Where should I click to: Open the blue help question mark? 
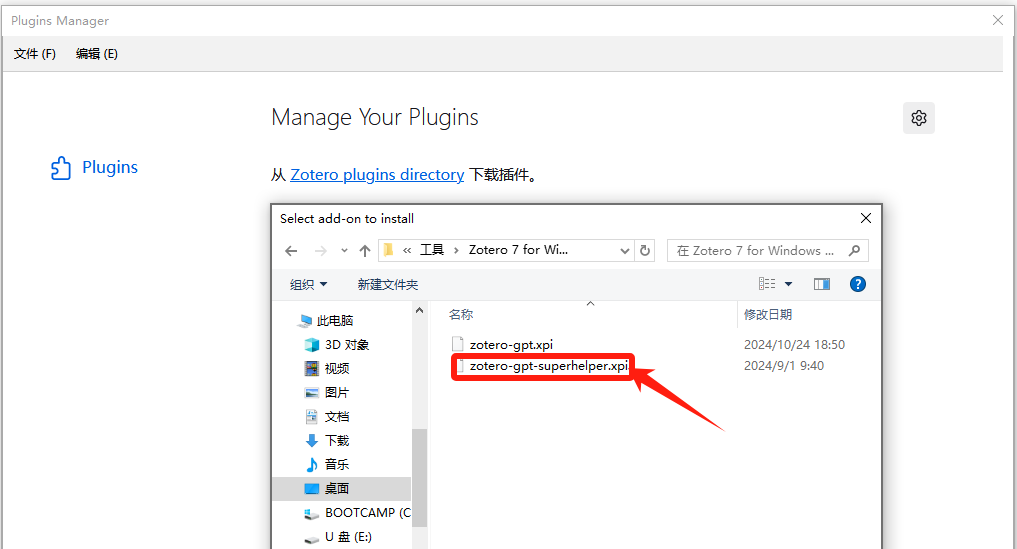(857, 284)
